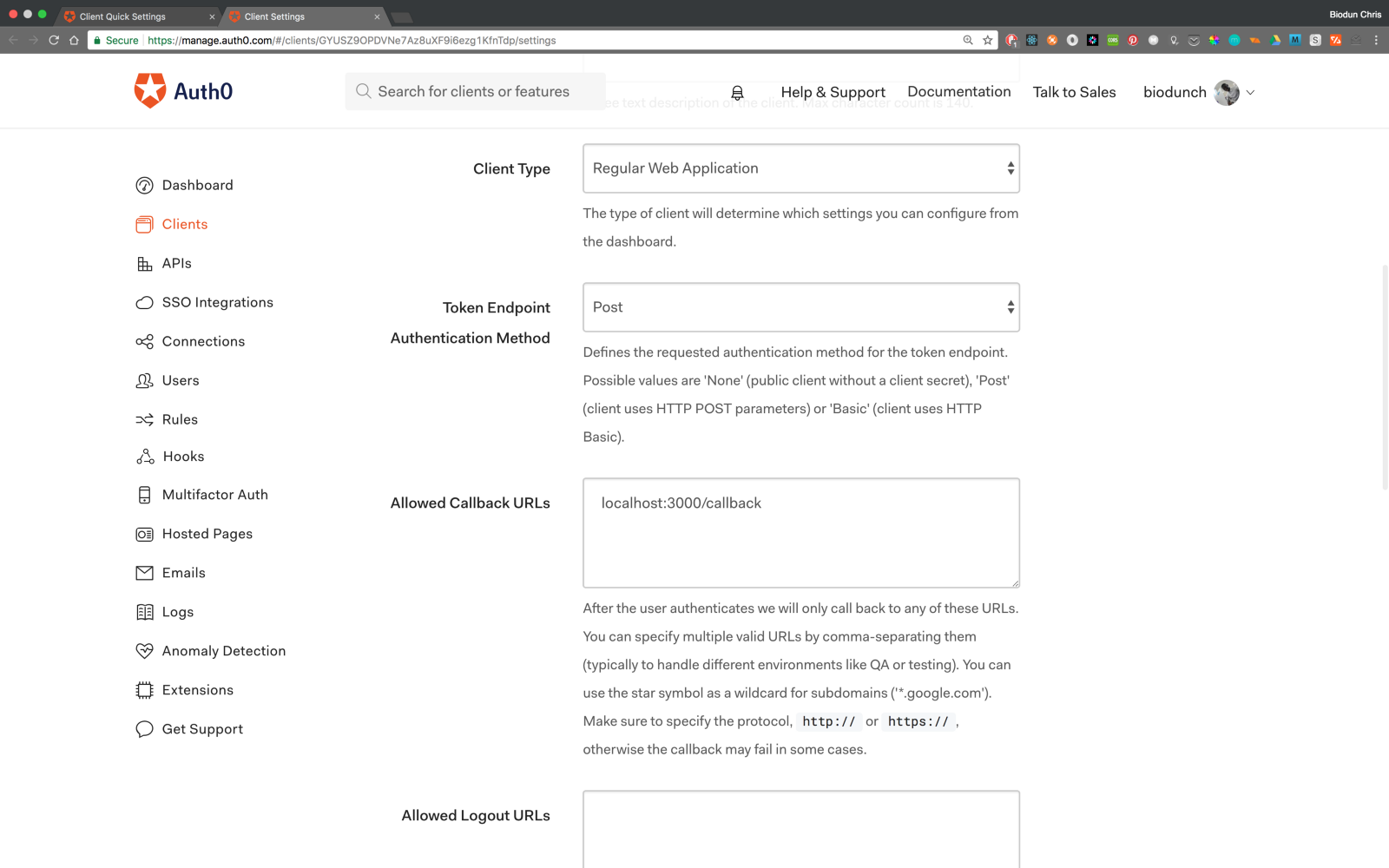
Task: Click the browser address bar URL
Action: (352, 40)
